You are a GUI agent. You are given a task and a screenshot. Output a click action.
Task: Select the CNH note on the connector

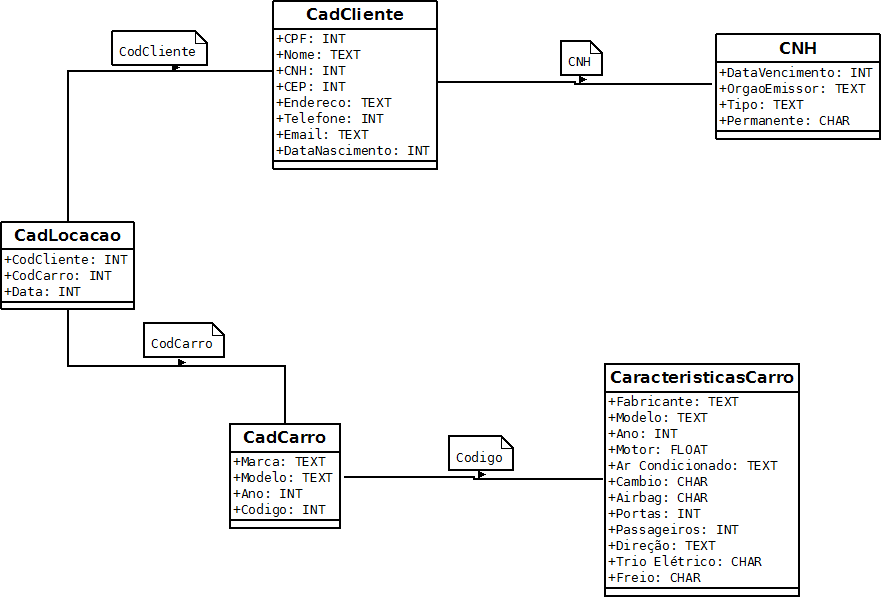[x=579, y=62]
